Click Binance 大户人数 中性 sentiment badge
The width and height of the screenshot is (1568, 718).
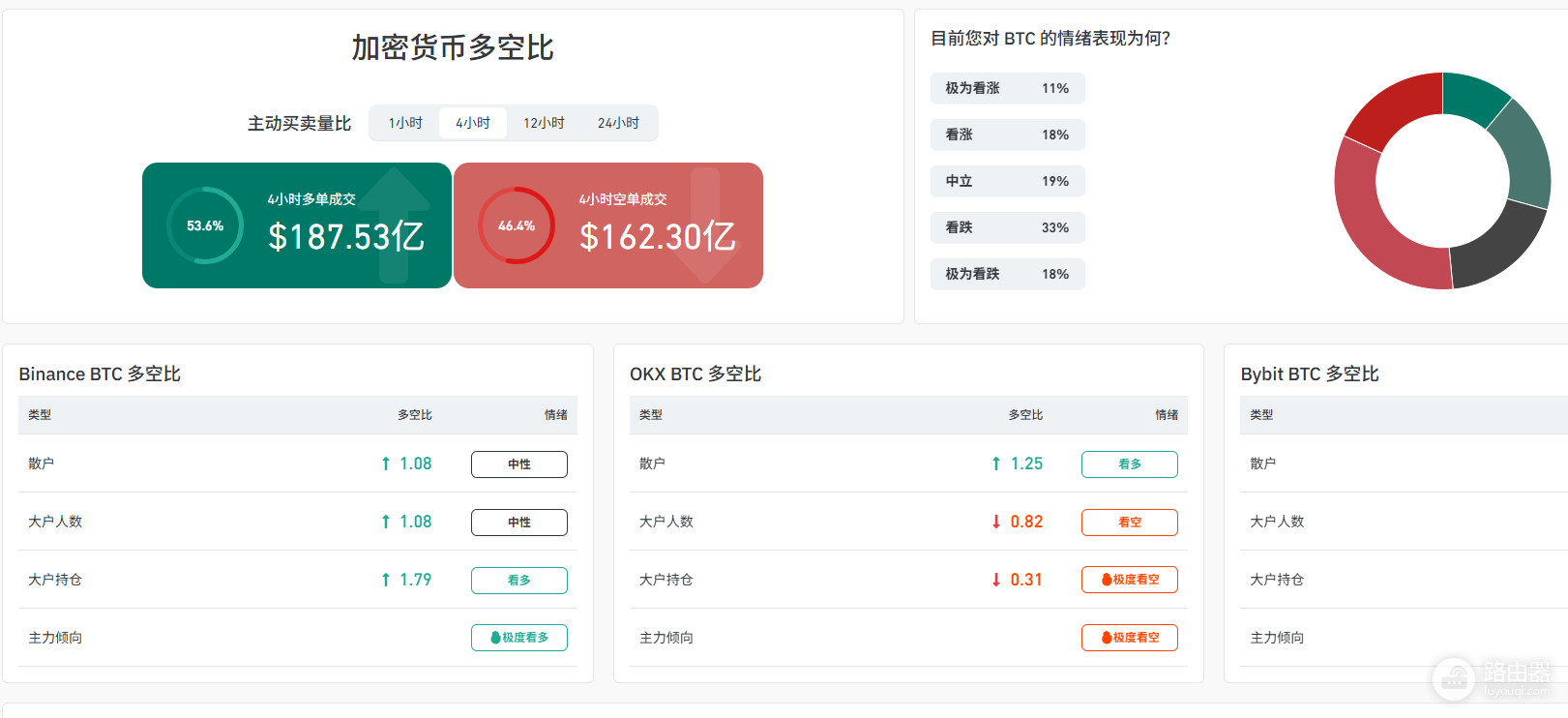click(x=519, y=523)
